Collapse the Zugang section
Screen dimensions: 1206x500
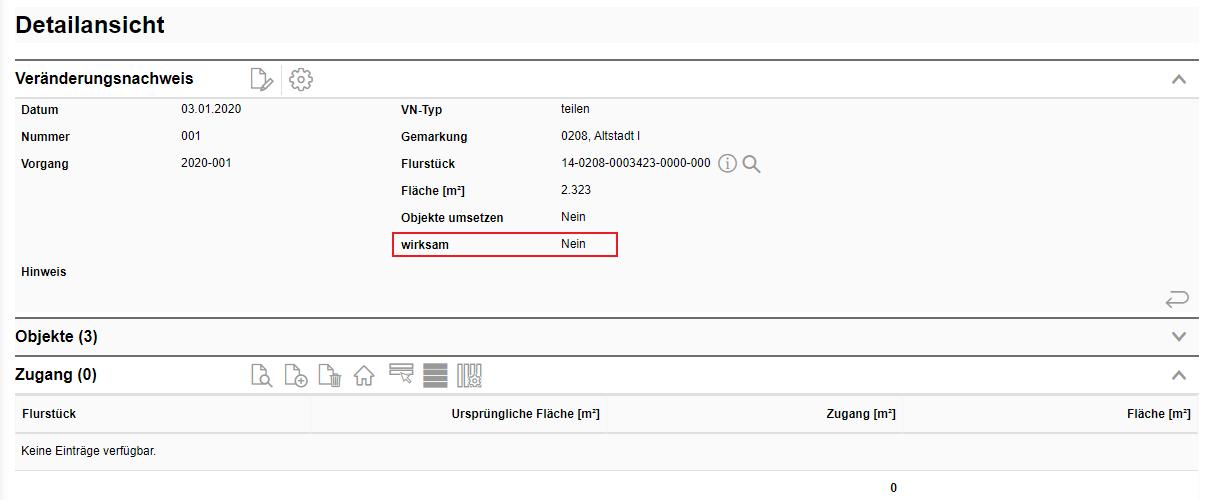(1179, 375)
